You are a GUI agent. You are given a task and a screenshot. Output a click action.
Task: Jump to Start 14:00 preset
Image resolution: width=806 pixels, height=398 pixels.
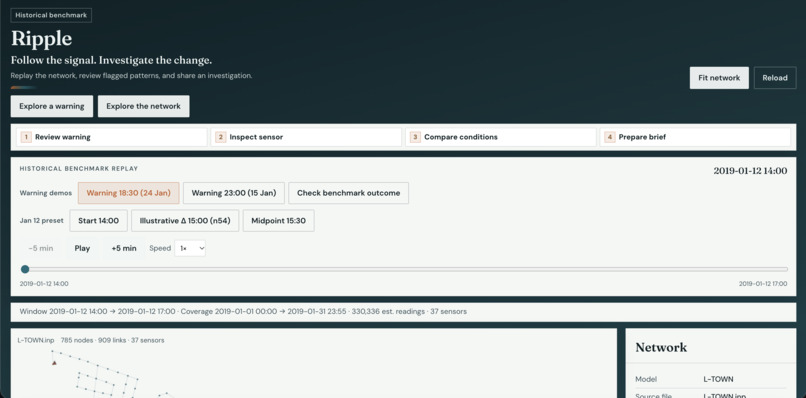(x=98, y=221)
